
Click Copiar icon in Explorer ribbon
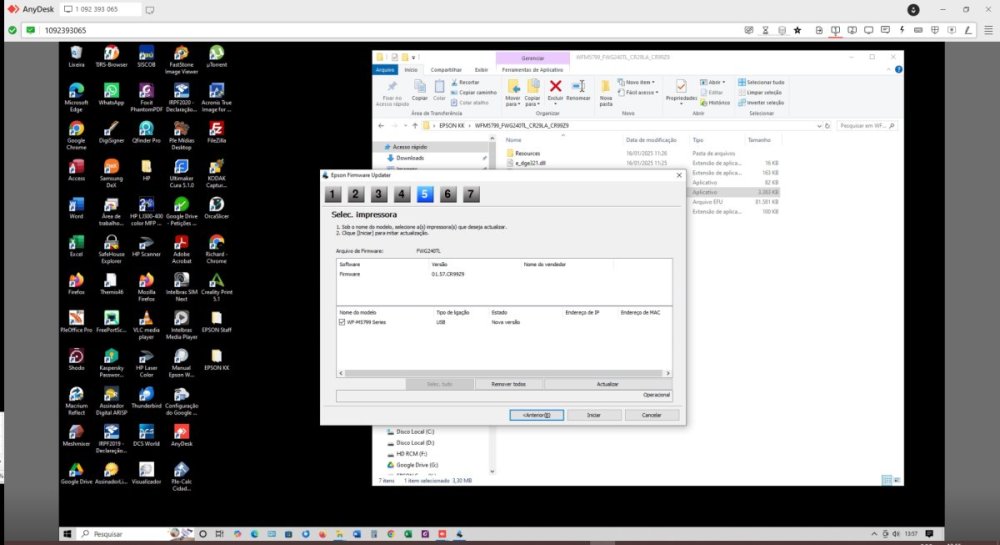click(419, 90)
